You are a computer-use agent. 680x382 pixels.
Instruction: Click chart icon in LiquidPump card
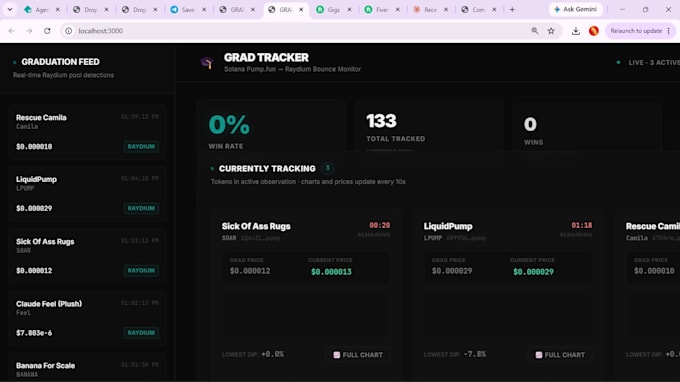[x=539, y=355]
